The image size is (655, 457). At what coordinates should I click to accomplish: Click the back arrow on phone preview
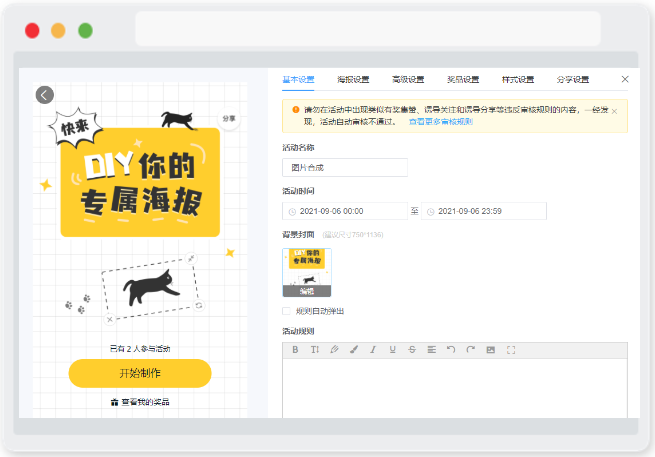pos(45,95)
